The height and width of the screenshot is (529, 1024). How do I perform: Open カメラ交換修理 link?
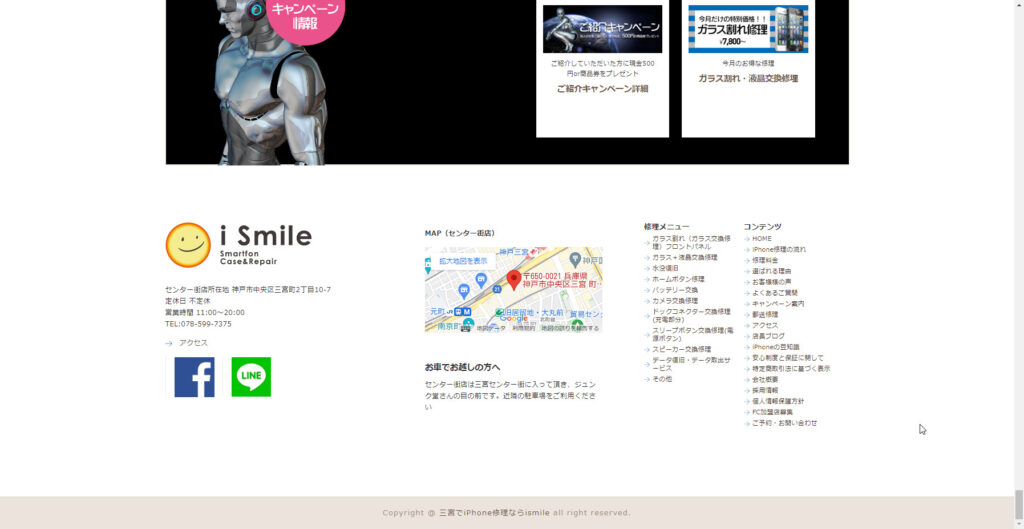tap(675, 301)
